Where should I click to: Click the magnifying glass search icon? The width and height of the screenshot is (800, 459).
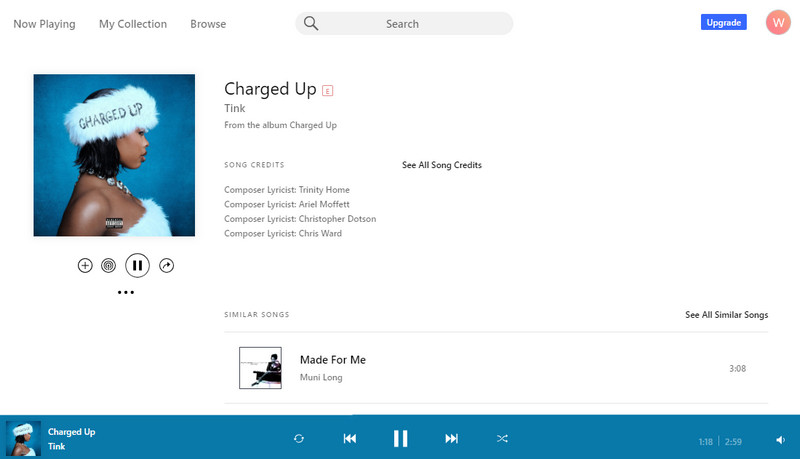pos(311,23)
